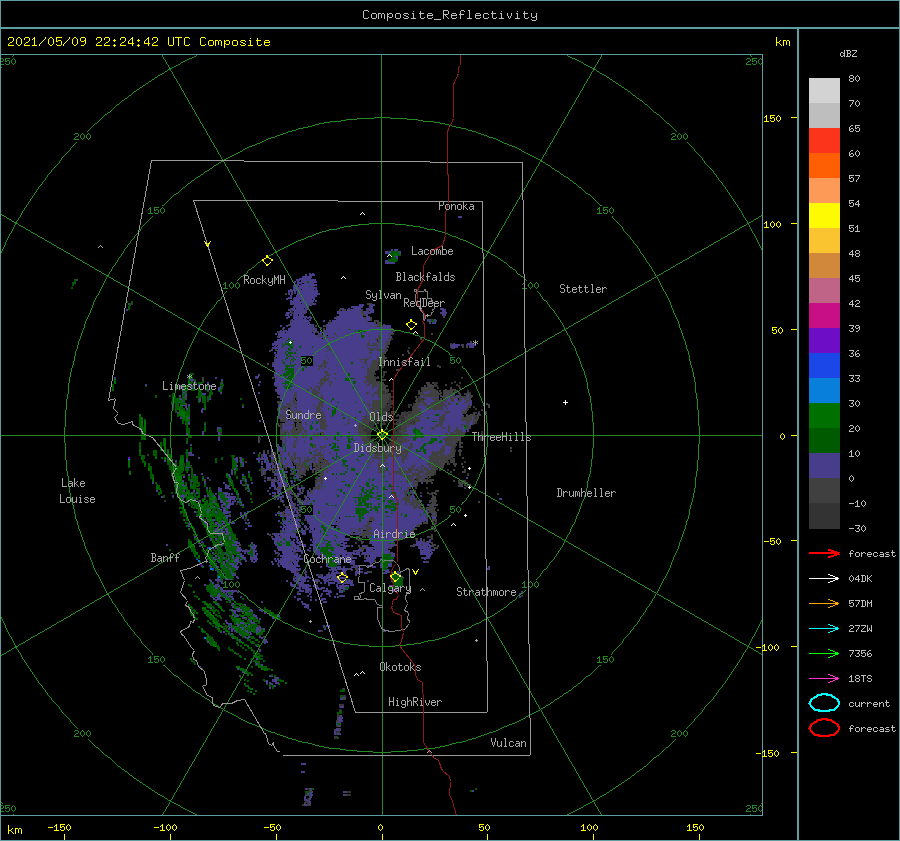Click the white plus marker near Drumheller
This screenshot has width=900, height=841.
pyautogui.click(x=565, y=402)
